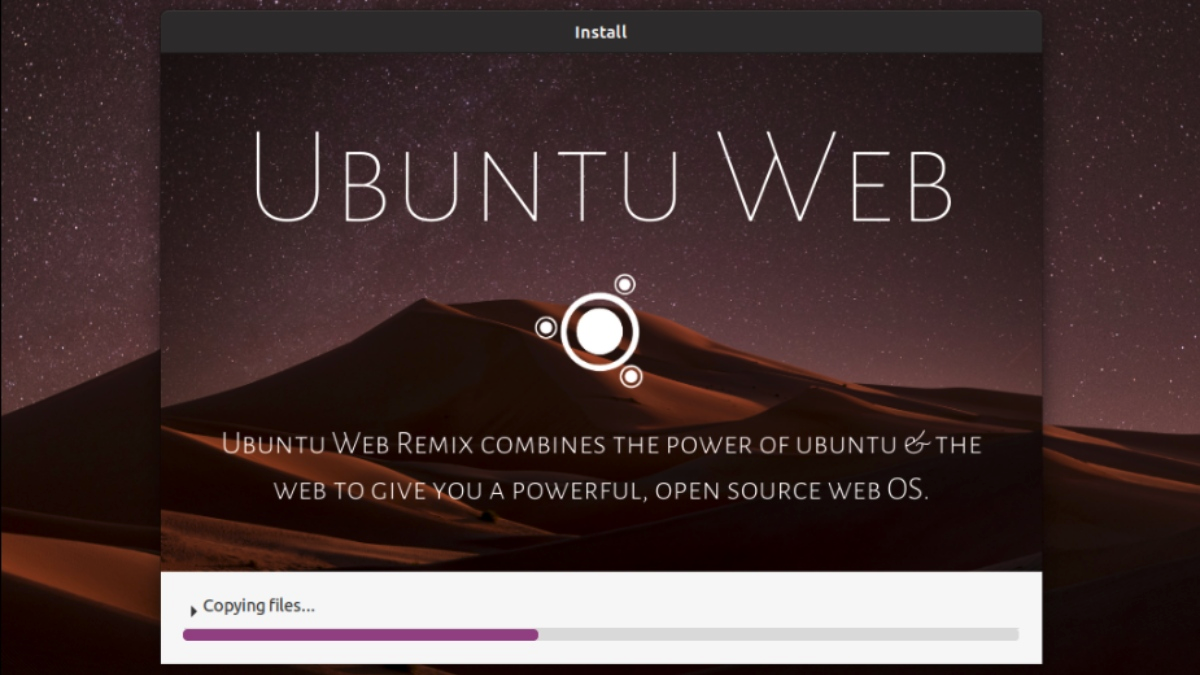Click the ampersand symbol in the description
This screenshot has height=675, width=1200.
[x=916, y=443]
